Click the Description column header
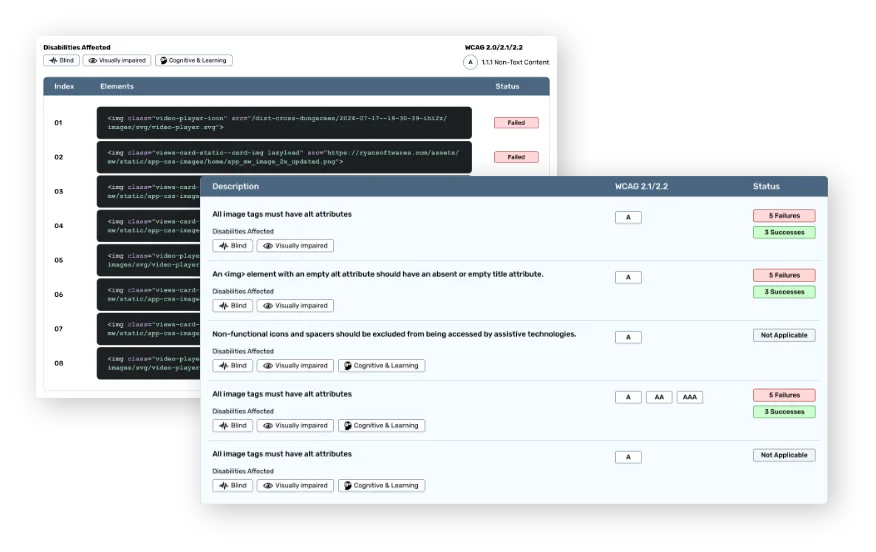 [x=235, y=187]
